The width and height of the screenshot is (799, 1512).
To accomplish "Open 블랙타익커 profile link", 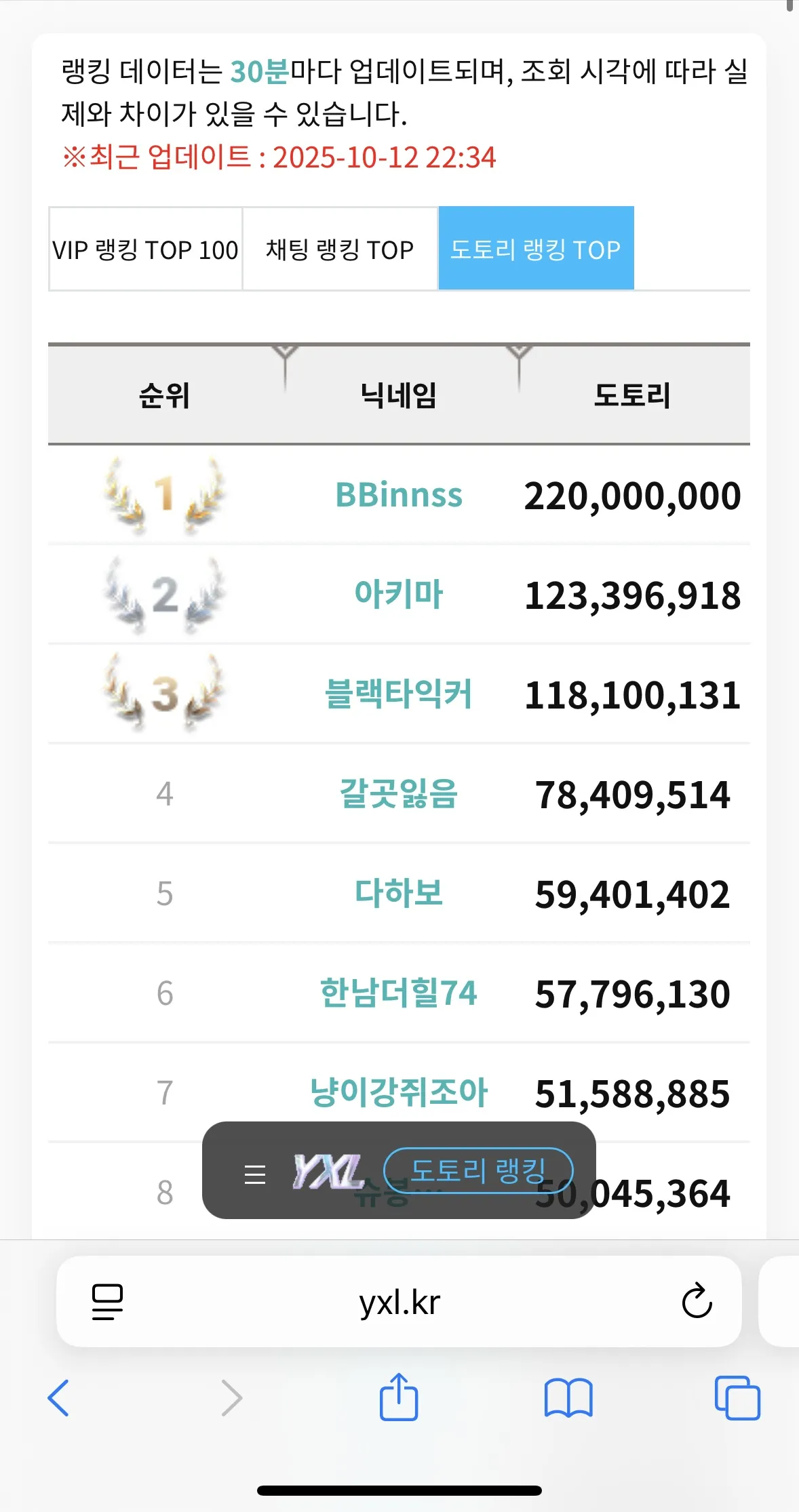I will point(399,694).
